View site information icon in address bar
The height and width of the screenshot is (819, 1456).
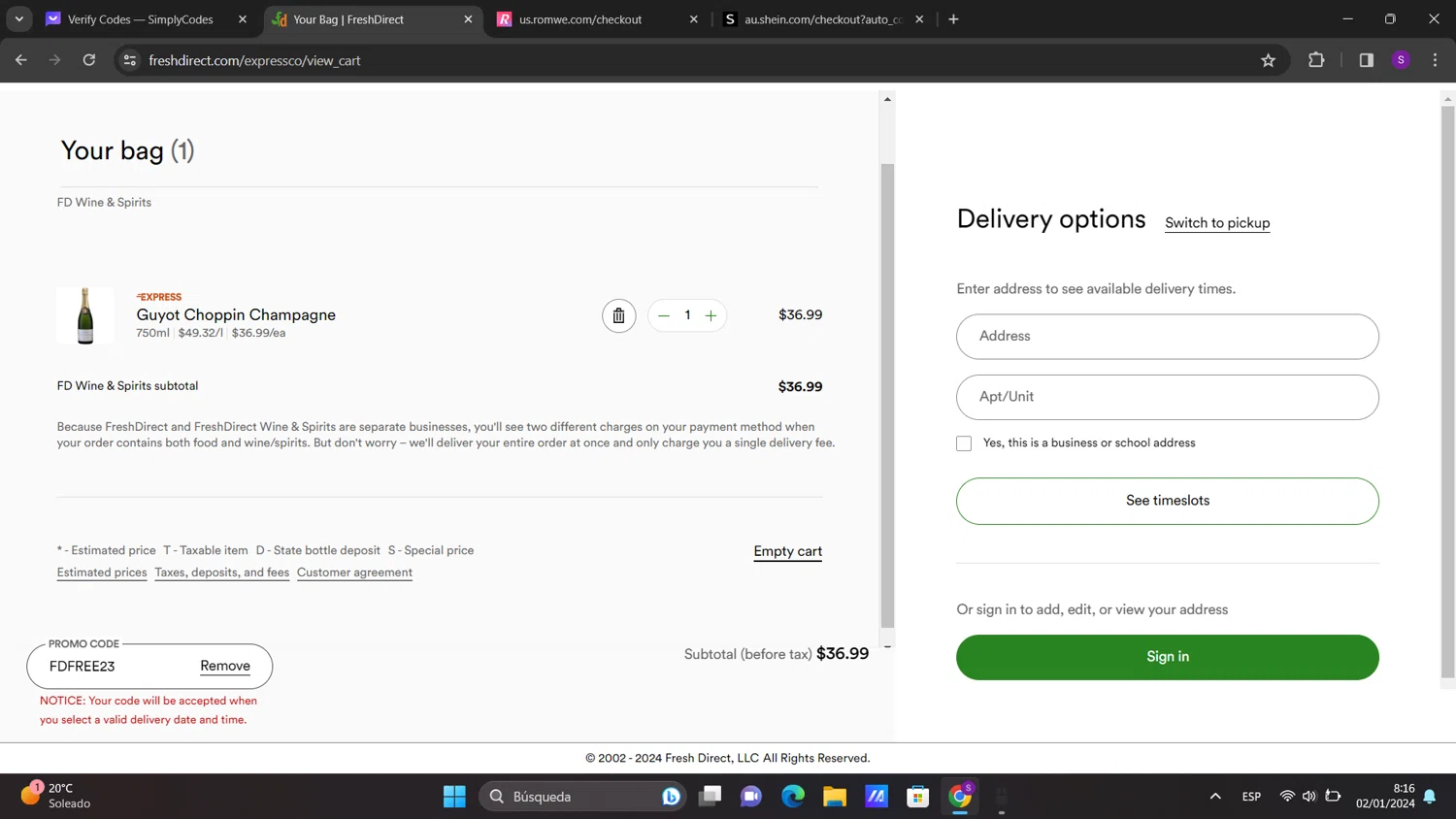129,60
